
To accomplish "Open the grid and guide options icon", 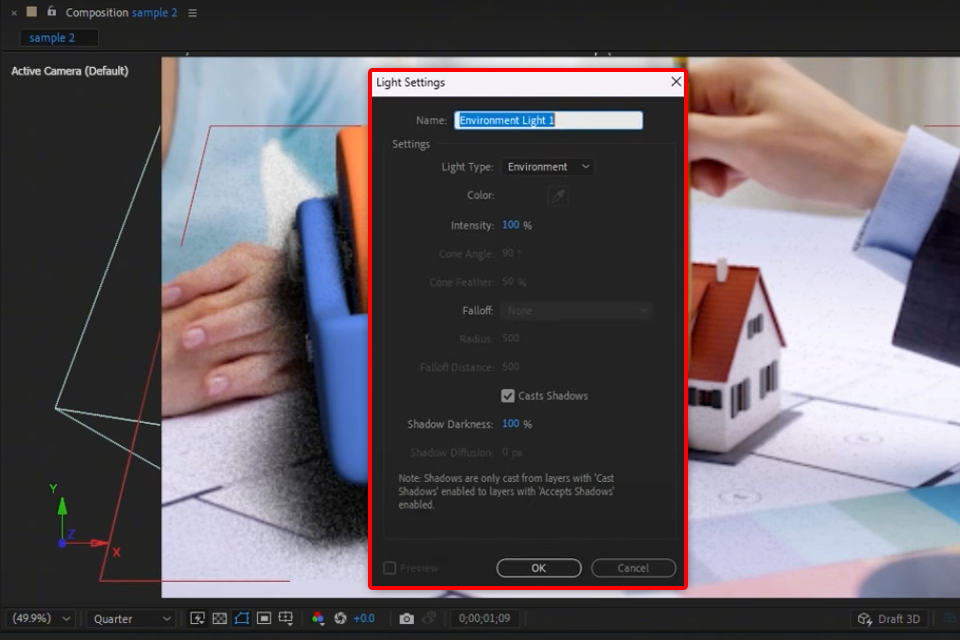I will [286, 619].
